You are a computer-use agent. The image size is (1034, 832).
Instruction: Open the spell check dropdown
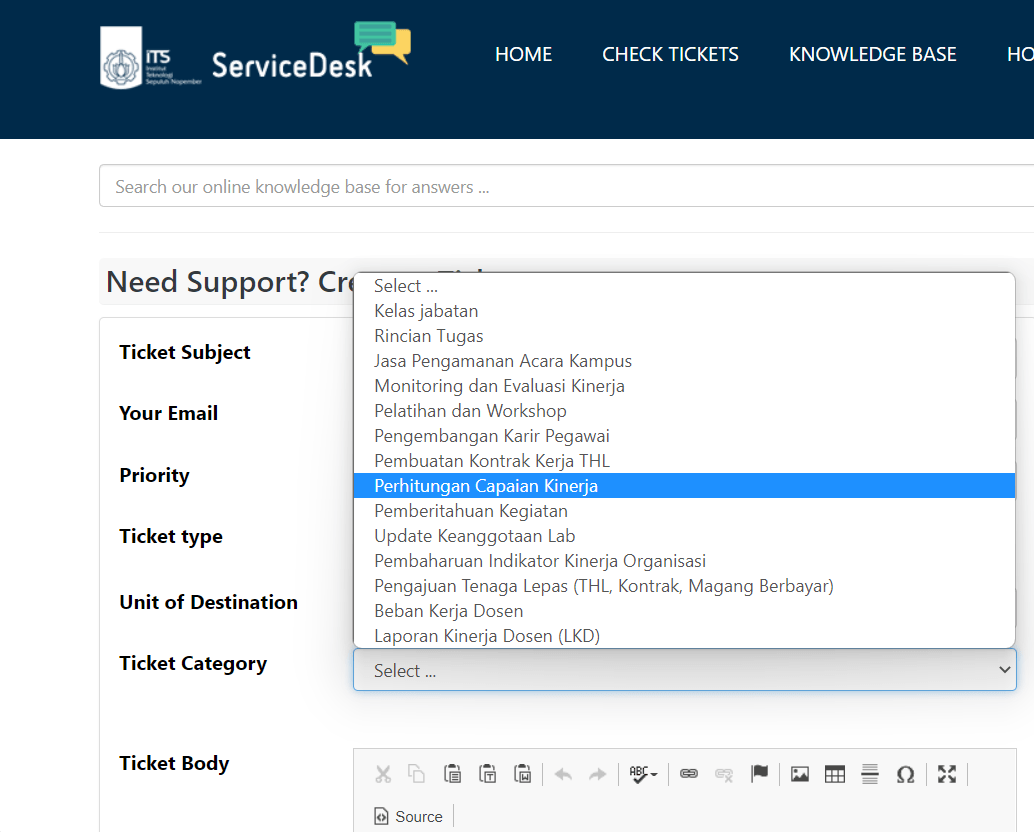click(643, 774)
